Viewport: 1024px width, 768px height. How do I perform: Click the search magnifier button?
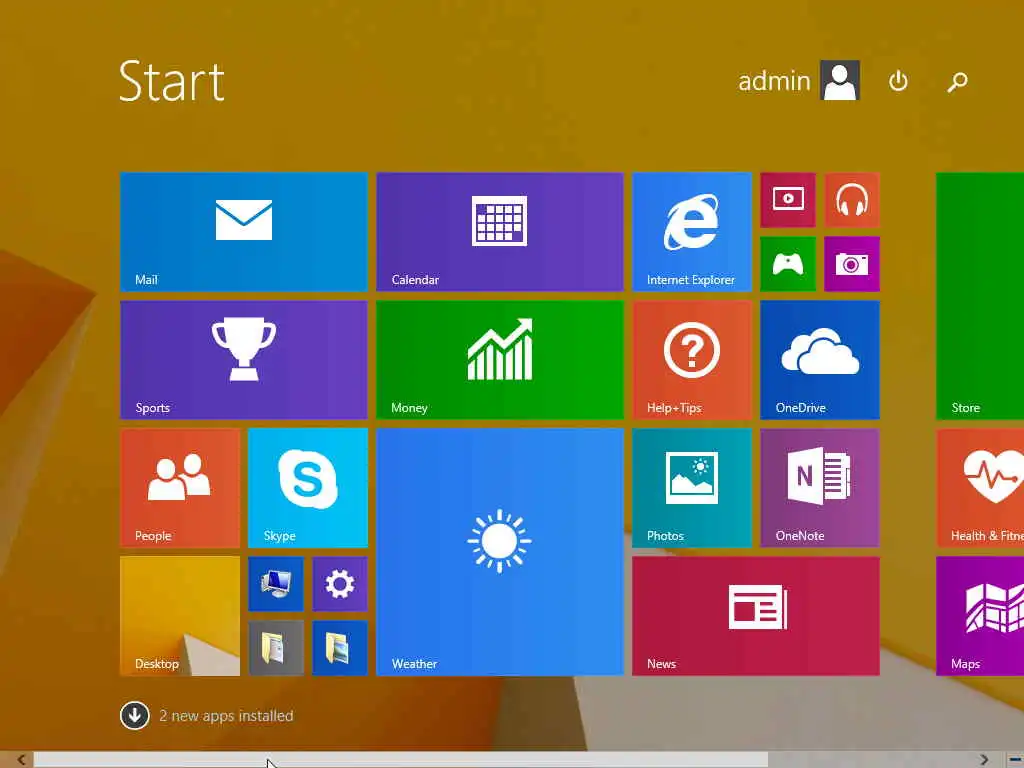click(957, 81)
